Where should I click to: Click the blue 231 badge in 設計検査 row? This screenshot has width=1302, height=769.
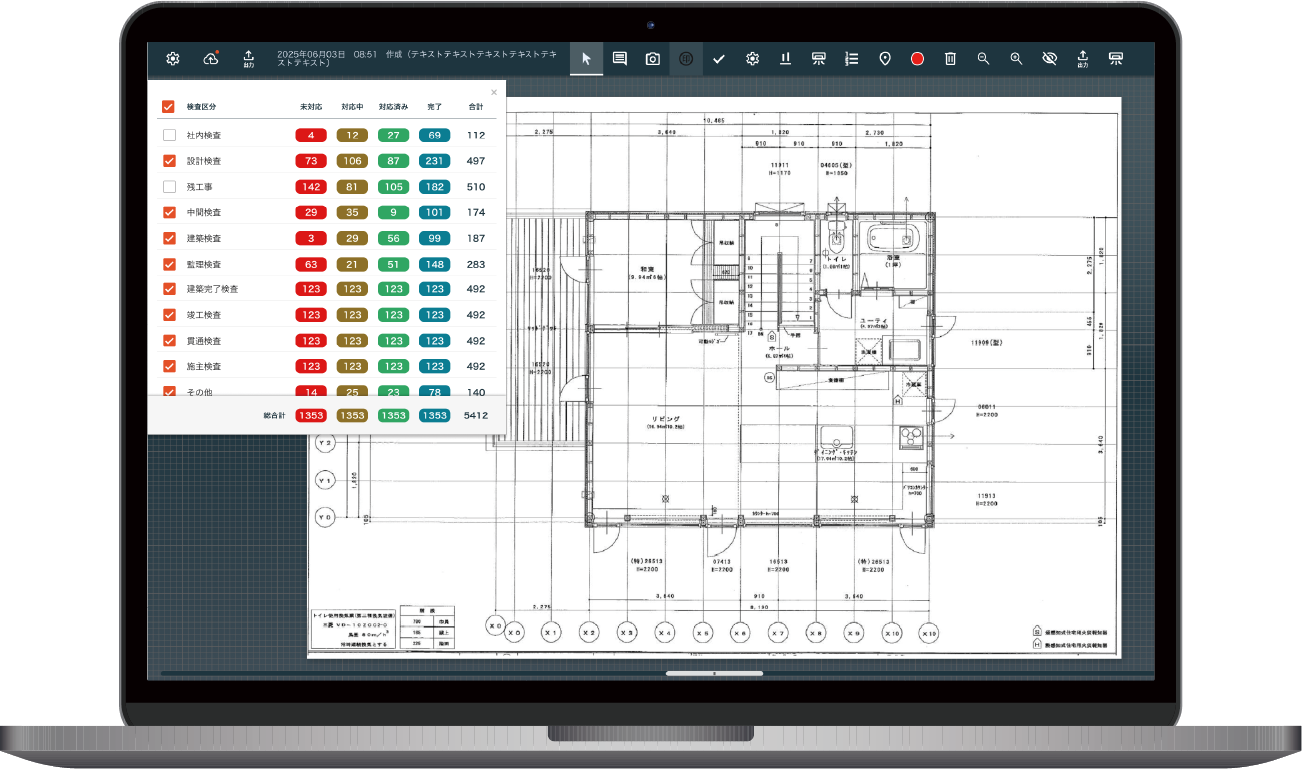pos(434,161)
